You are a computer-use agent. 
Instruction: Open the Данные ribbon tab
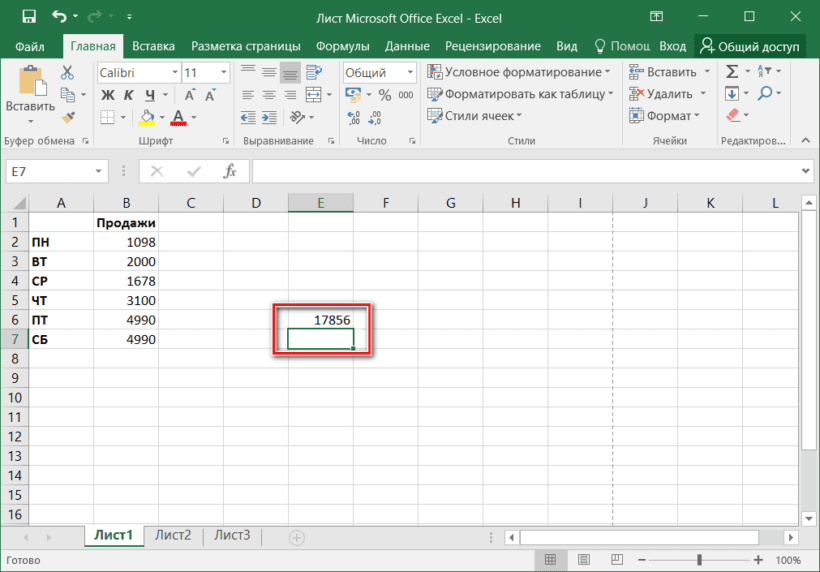(407, 47)
